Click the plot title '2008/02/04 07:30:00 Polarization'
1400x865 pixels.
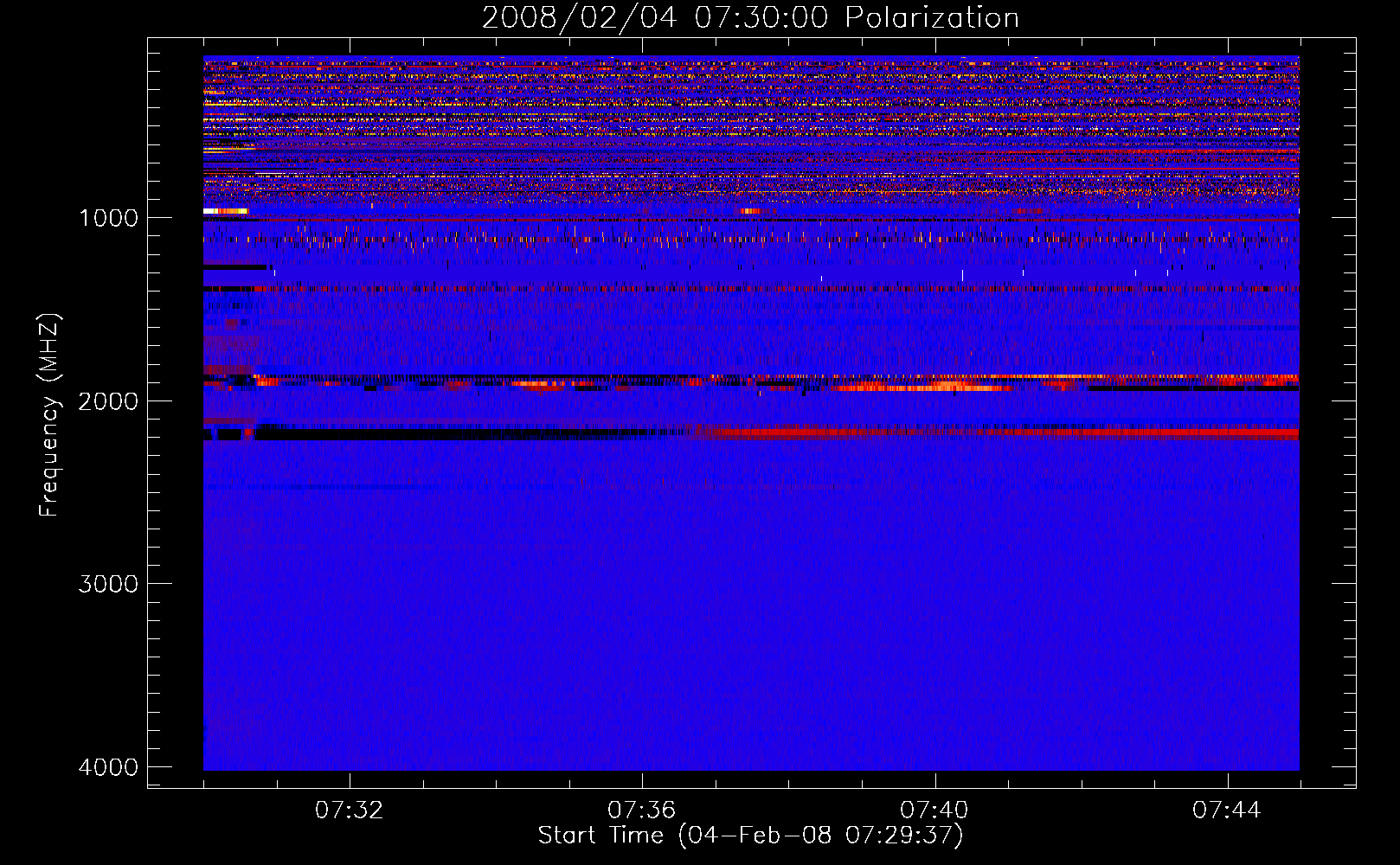750,17
